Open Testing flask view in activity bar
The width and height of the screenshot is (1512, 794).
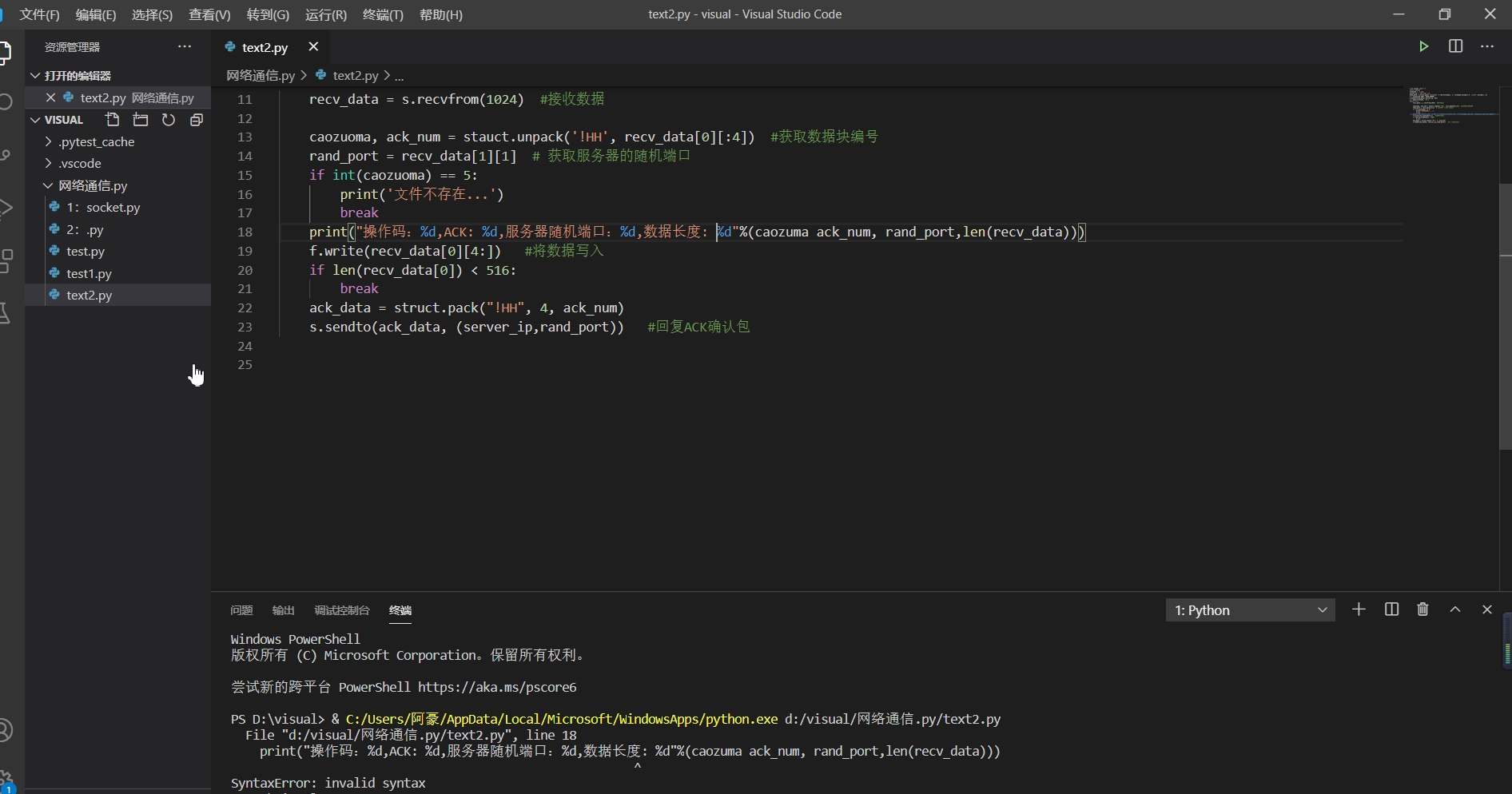pyautogui.click(x=6, y=313)
